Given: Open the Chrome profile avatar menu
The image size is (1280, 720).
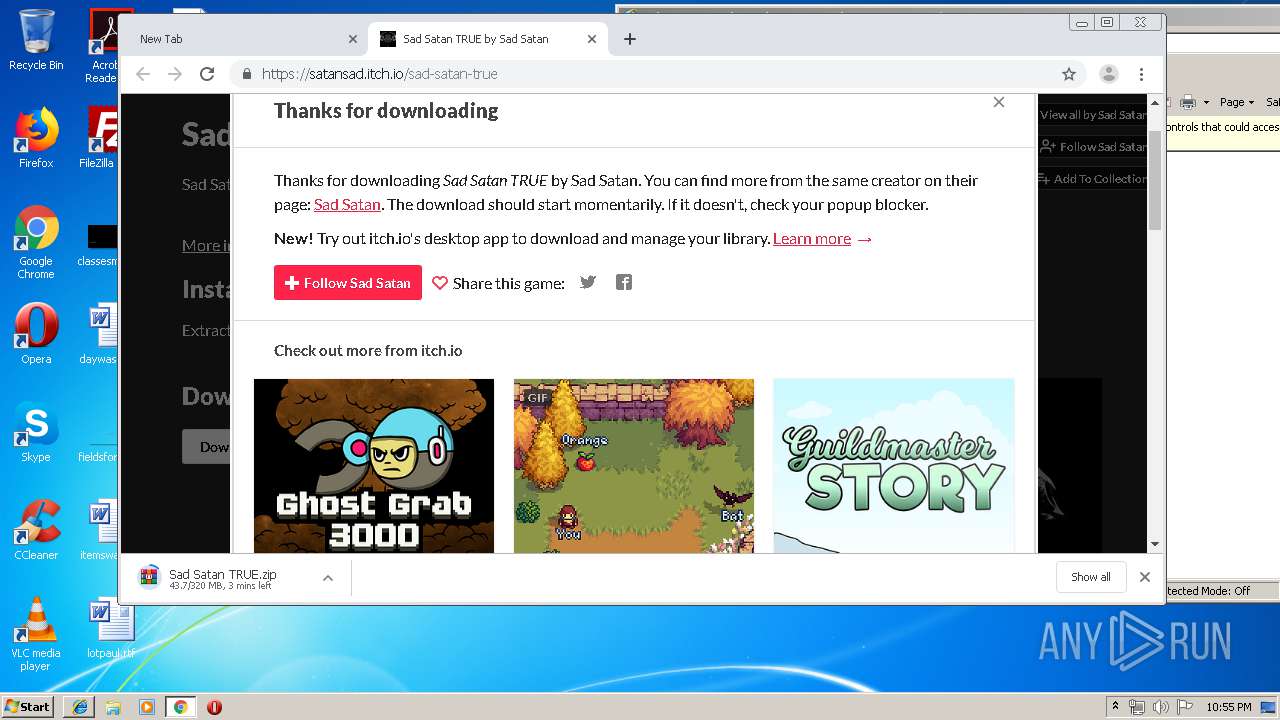Looking at the screenshot, I should coord(1108,74).
